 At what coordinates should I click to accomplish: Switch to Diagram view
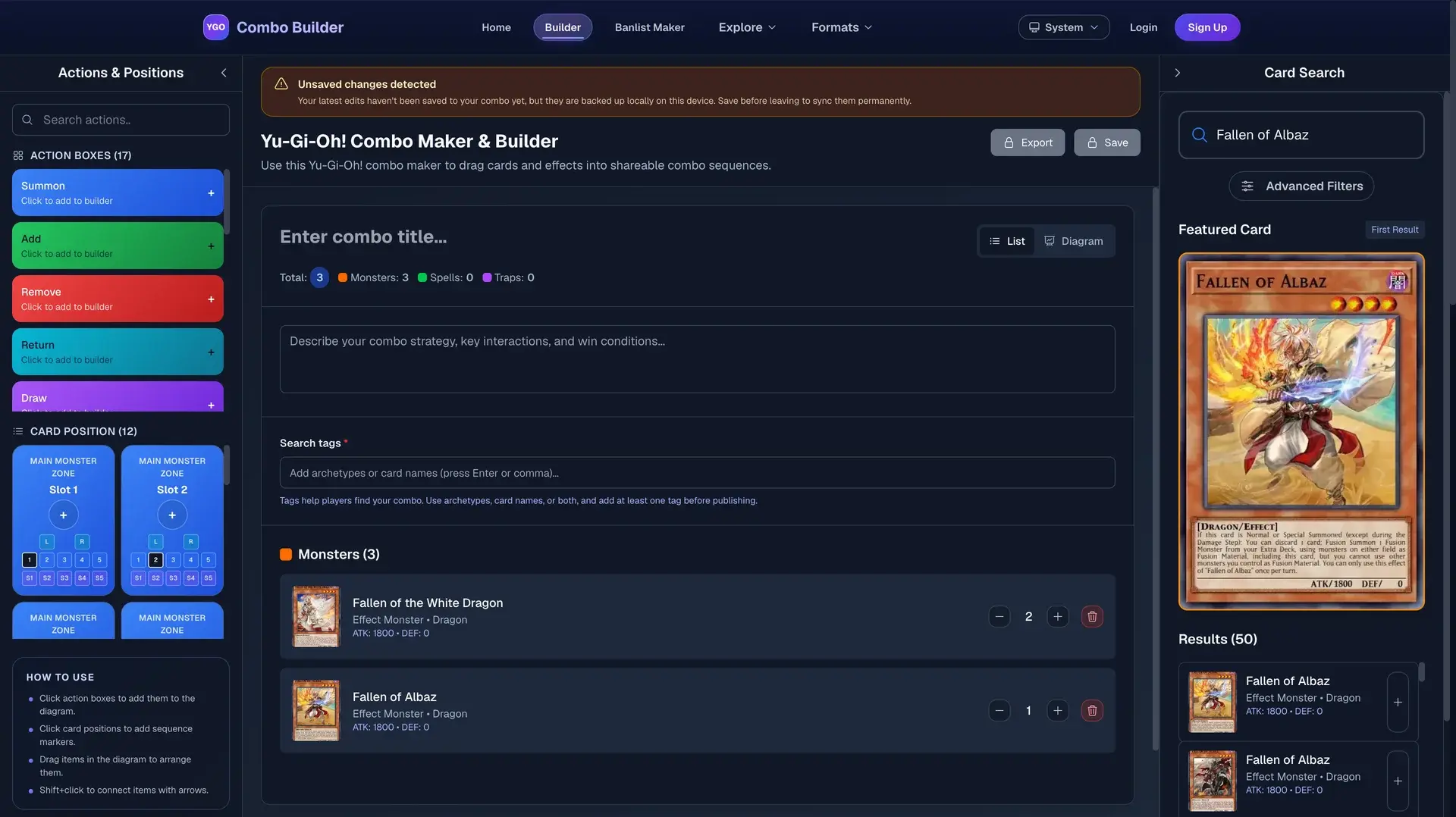pyautogui.click(x=1074, y=241)
